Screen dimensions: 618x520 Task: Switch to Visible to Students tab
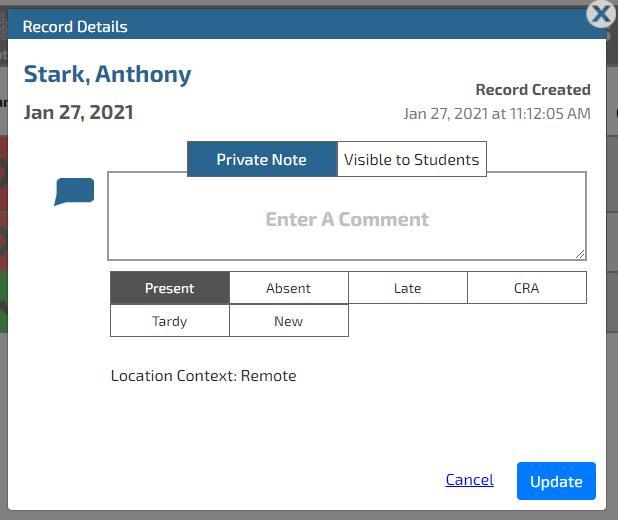coord(412,159)
